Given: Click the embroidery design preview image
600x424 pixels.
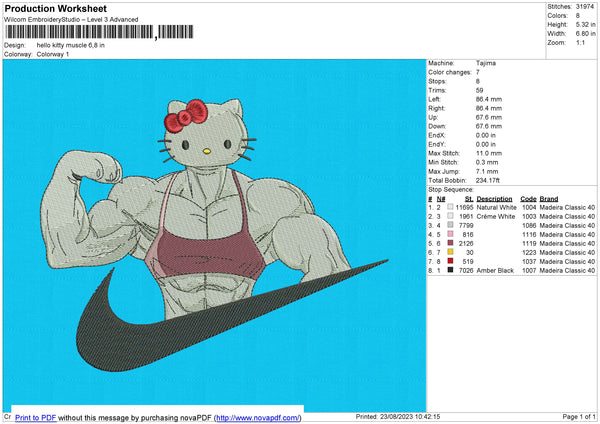Looking at the screenshot, I should coord(214,235).
